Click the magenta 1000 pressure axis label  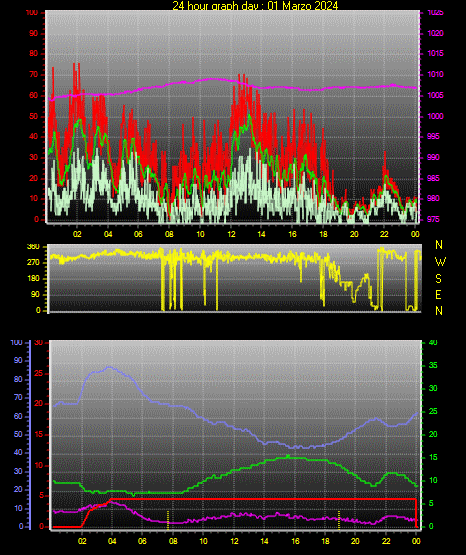(435, 116)
